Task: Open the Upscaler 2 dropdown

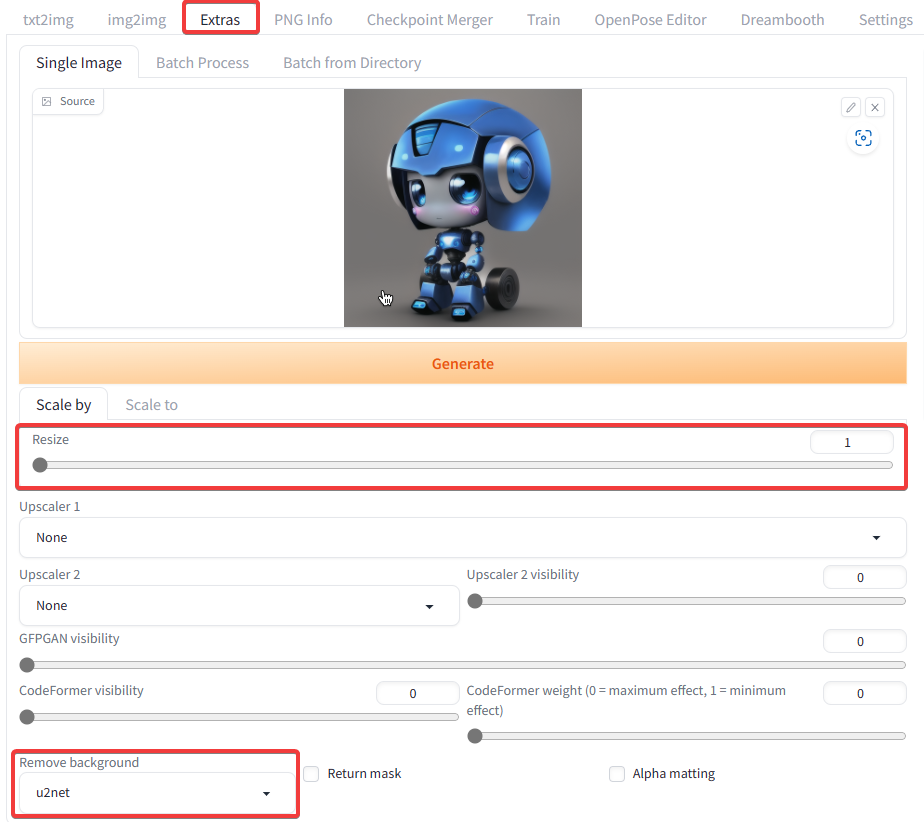Action: (x=239, y=605)
